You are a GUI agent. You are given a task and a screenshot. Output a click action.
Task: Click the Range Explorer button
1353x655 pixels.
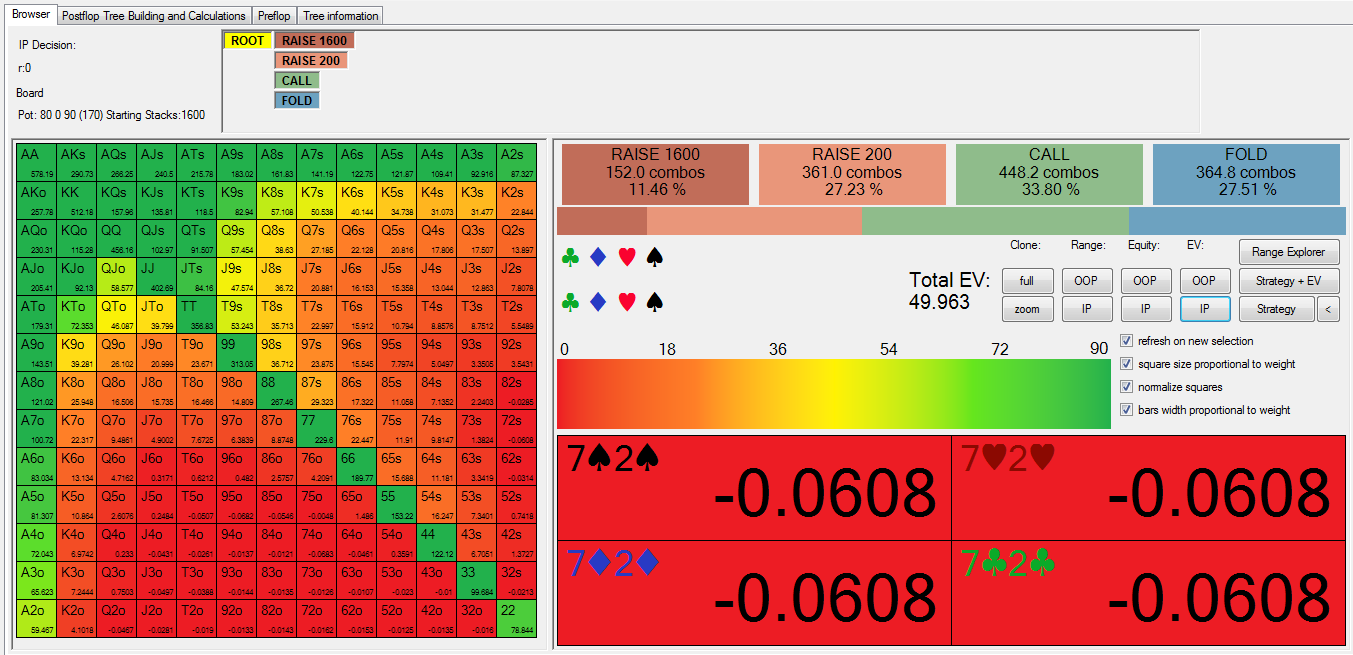pos(1289,252)
